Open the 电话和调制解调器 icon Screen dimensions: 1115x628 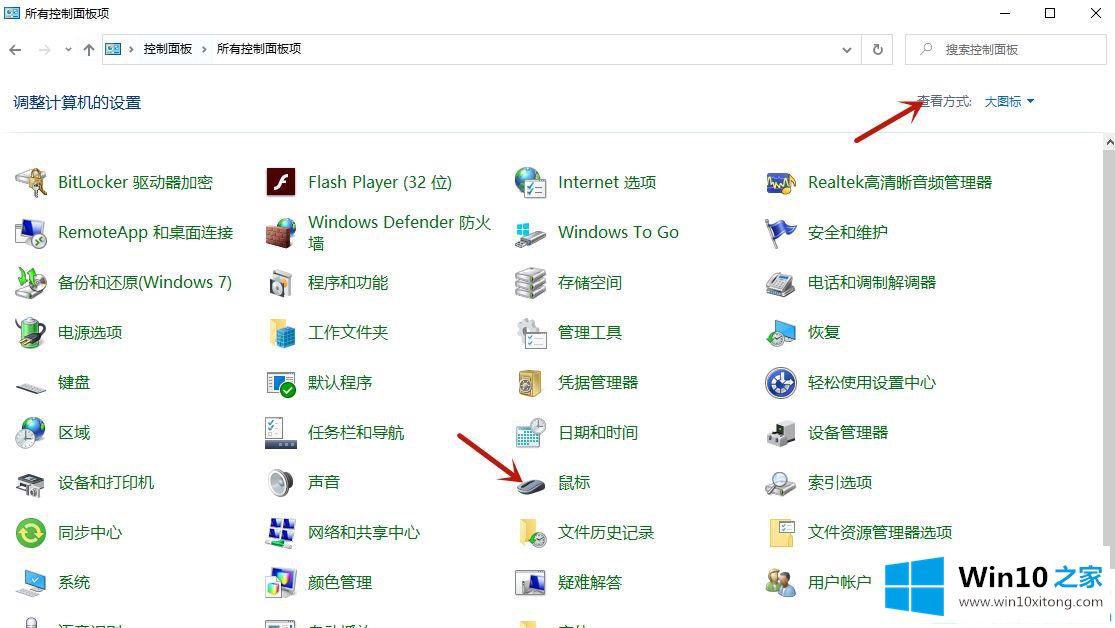pyautogui.click(x=781, y=283)
